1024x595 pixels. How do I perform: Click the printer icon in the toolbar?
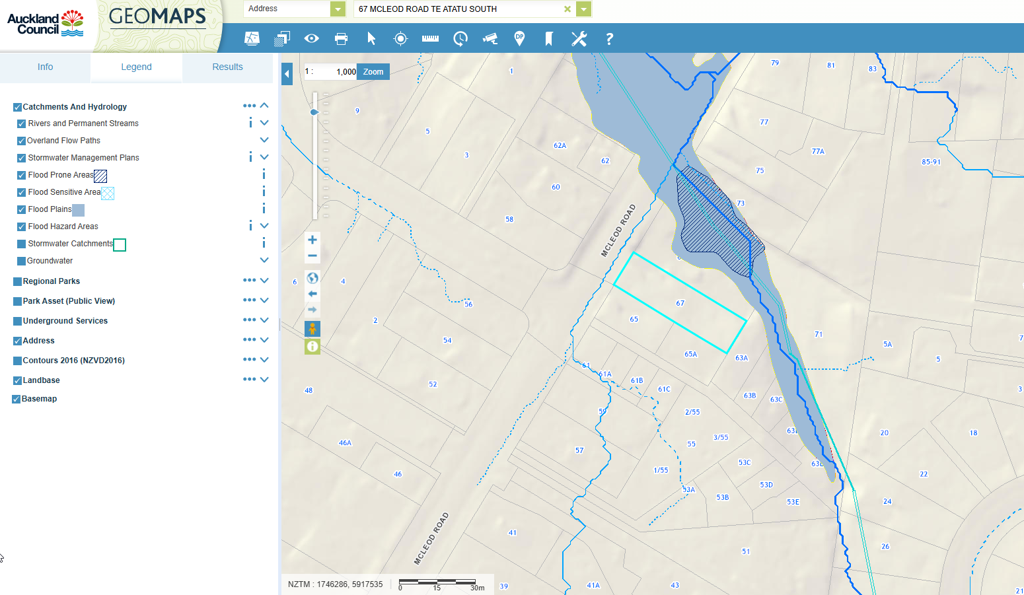341,39
